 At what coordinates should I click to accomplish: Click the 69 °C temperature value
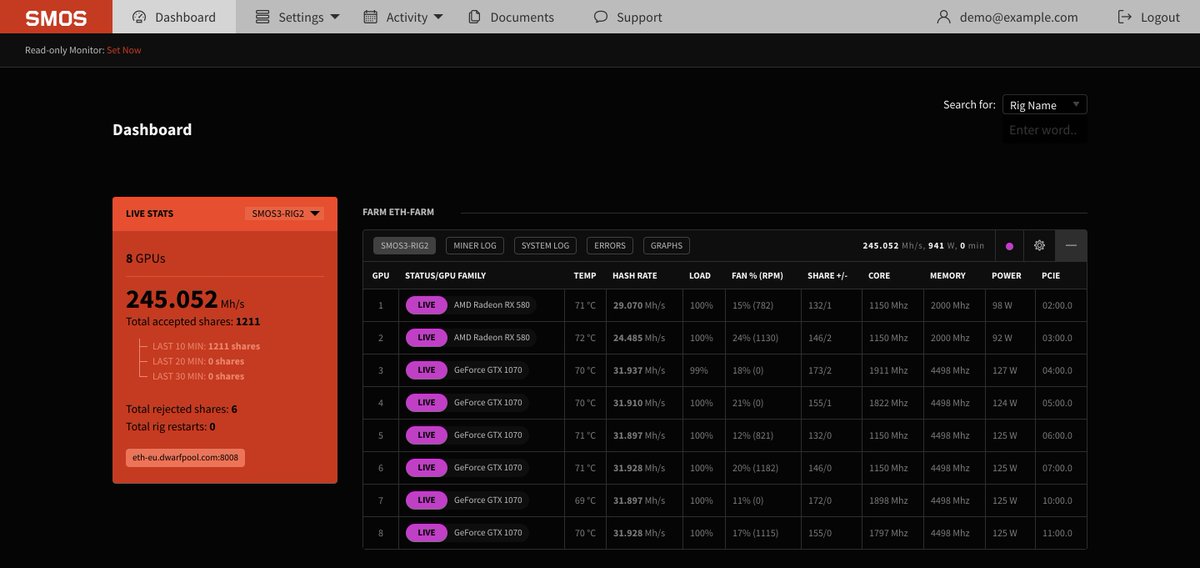(585, 500)
